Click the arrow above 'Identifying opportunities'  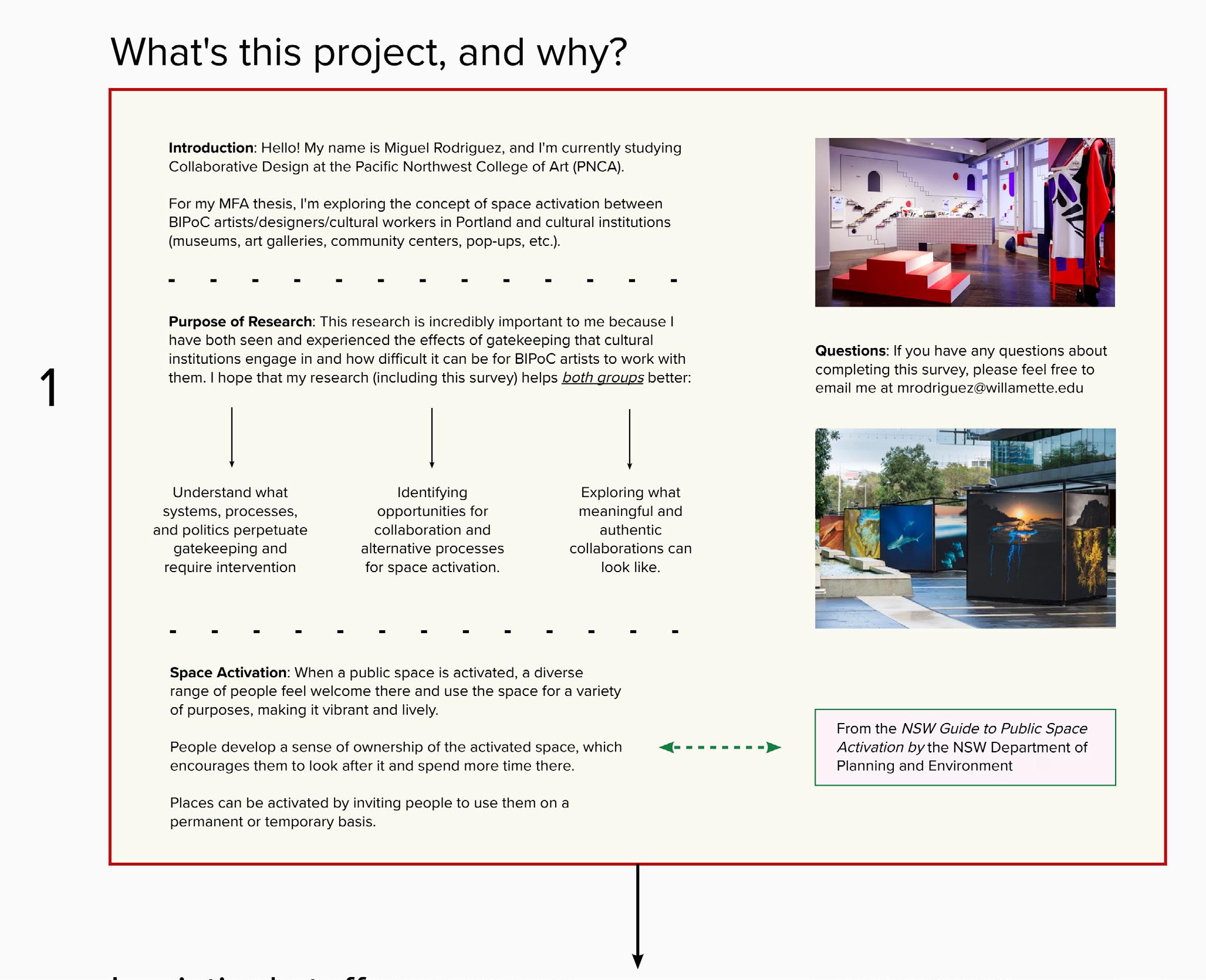coord(432,437)
